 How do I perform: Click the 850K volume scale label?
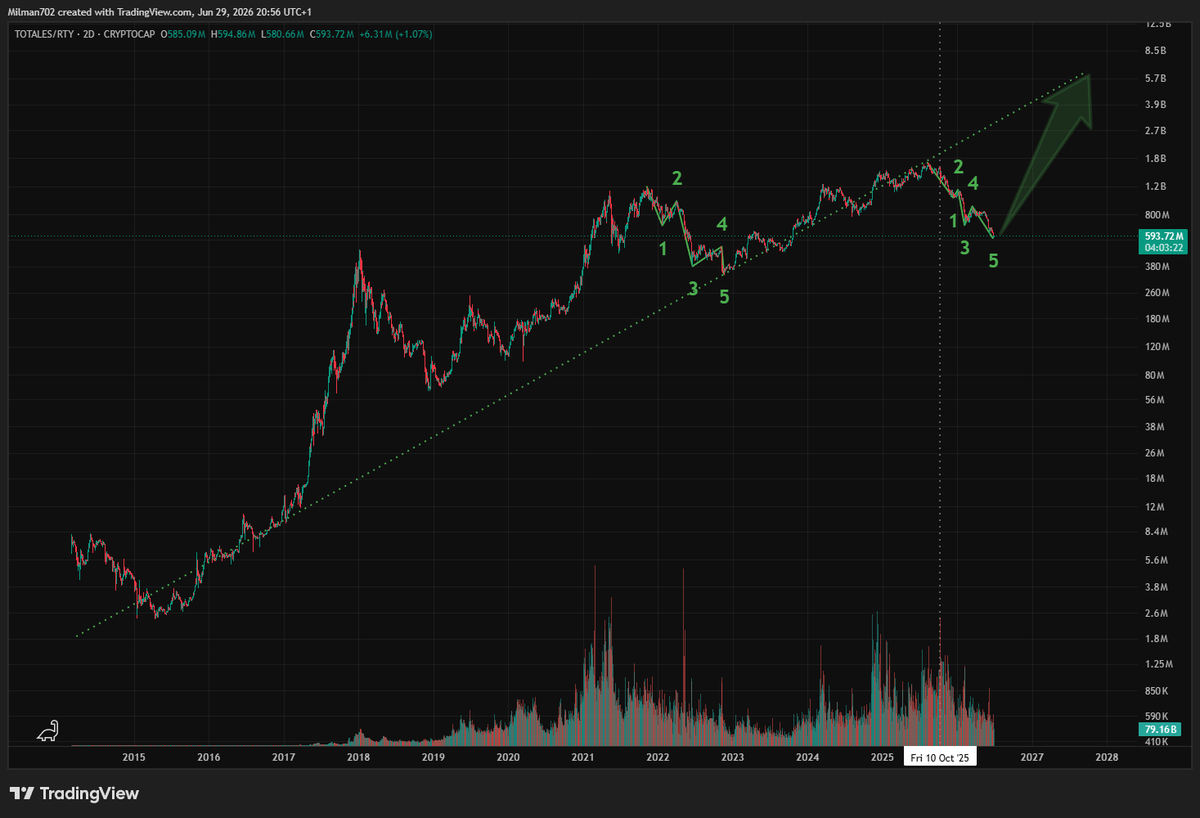[1155, 691]
